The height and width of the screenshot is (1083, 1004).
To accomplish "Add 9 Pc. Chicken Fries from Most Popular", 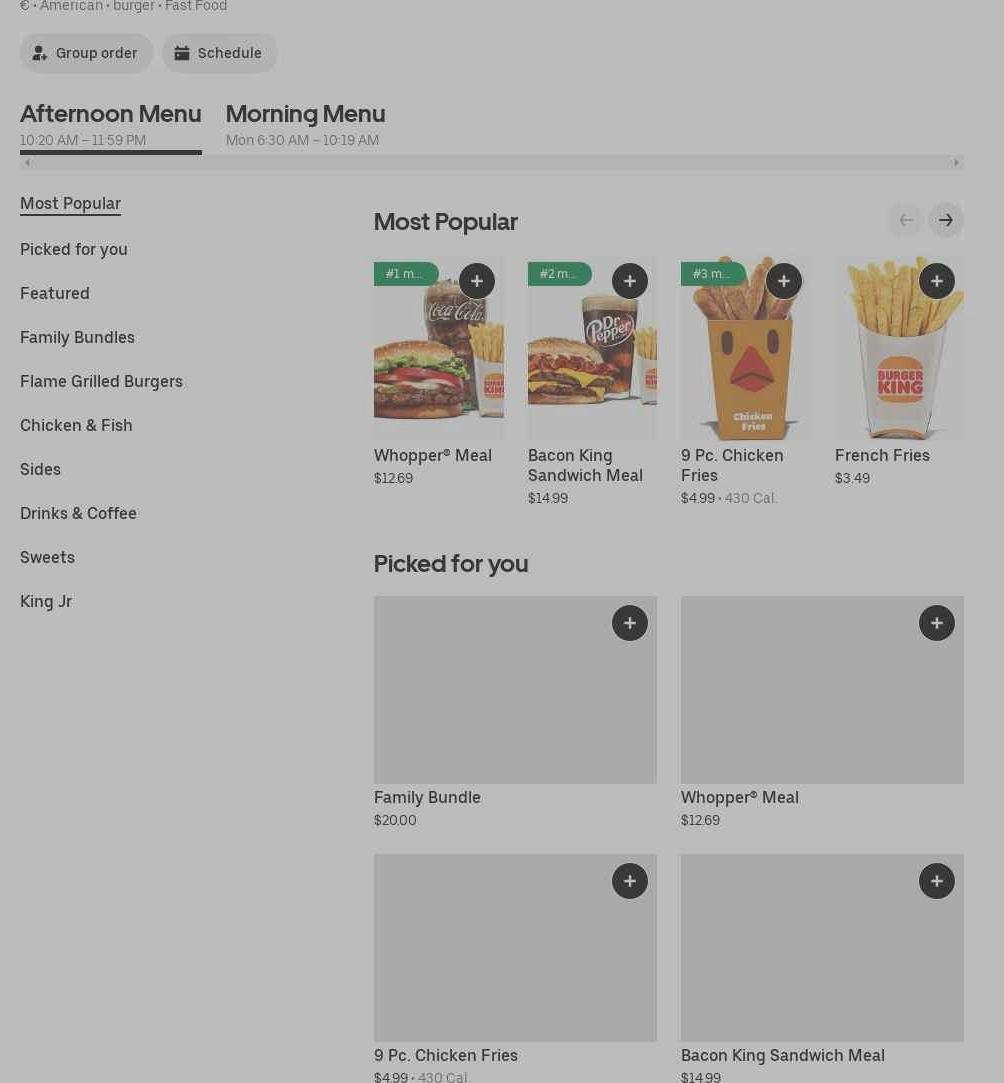I will (784, 281).
